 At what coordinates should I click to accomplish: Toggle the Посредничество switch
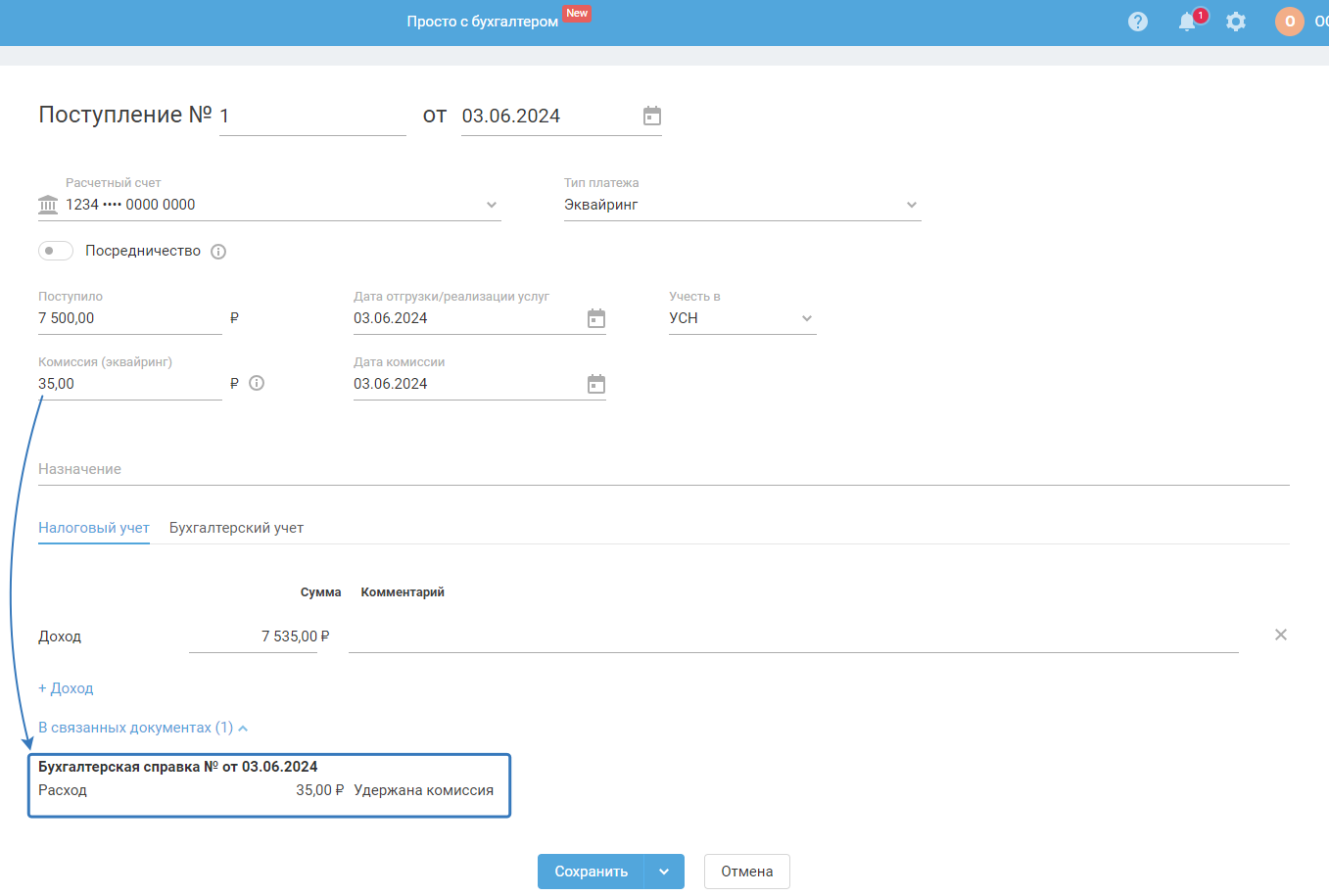(x=56, y=251)
